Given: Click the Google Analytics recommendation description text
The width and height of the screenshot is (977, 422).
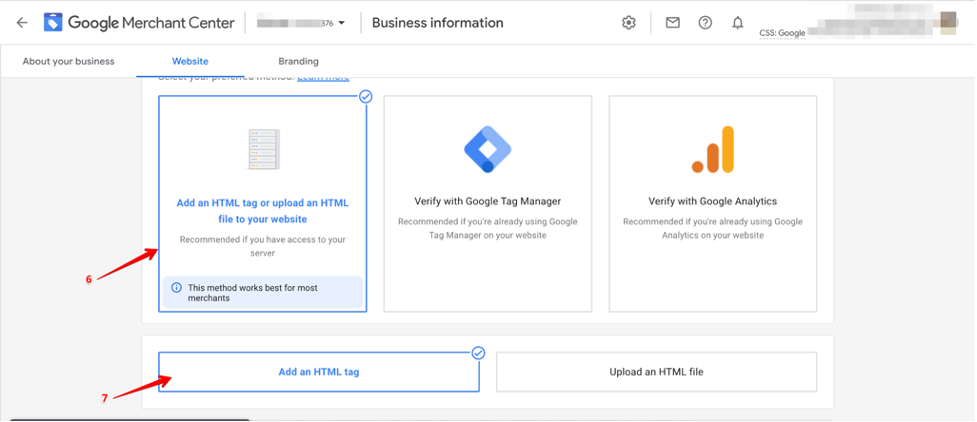Looking at the screenshot, I should coord(713,228).
